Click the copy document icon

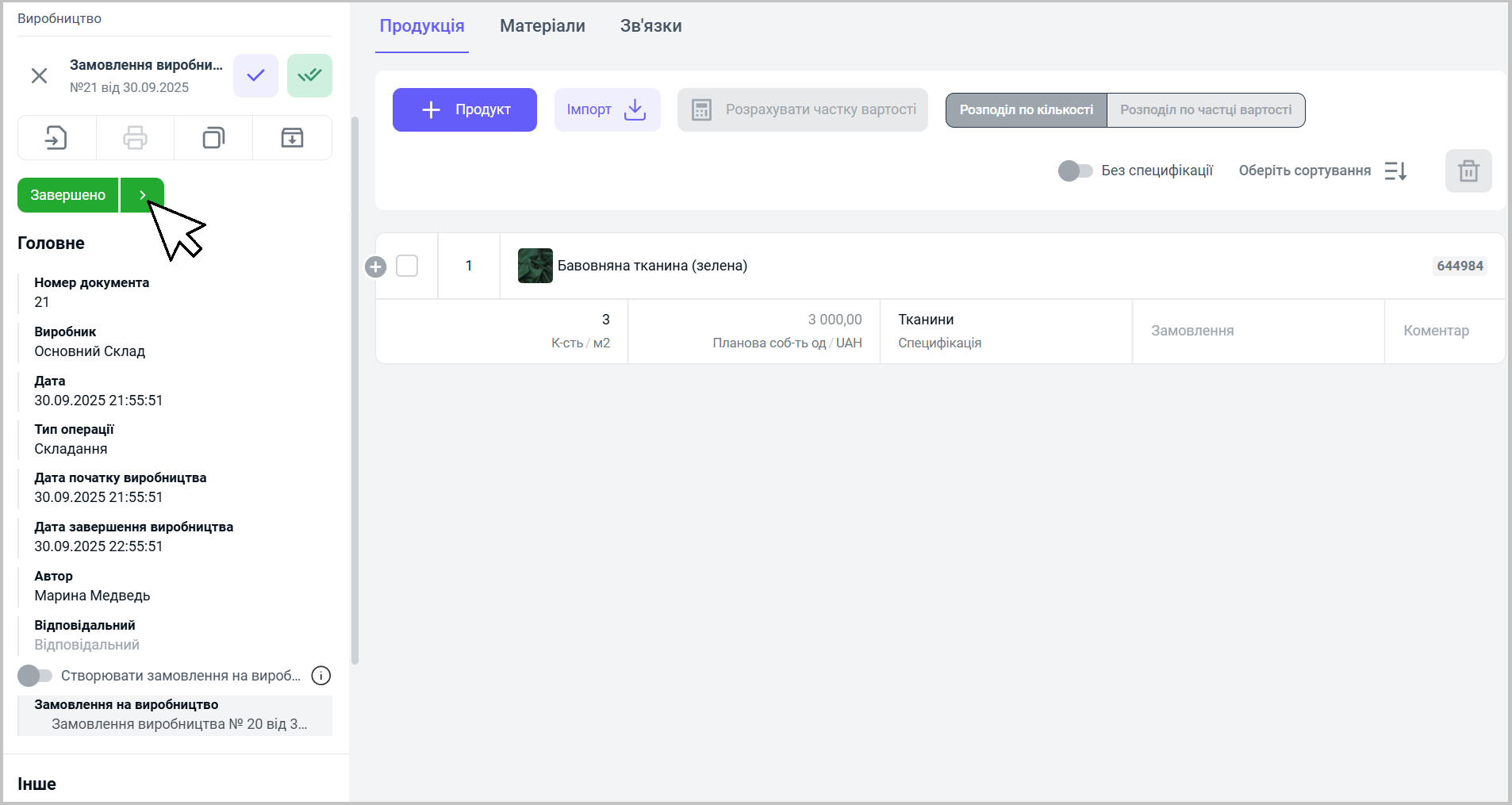pos(213,138)
